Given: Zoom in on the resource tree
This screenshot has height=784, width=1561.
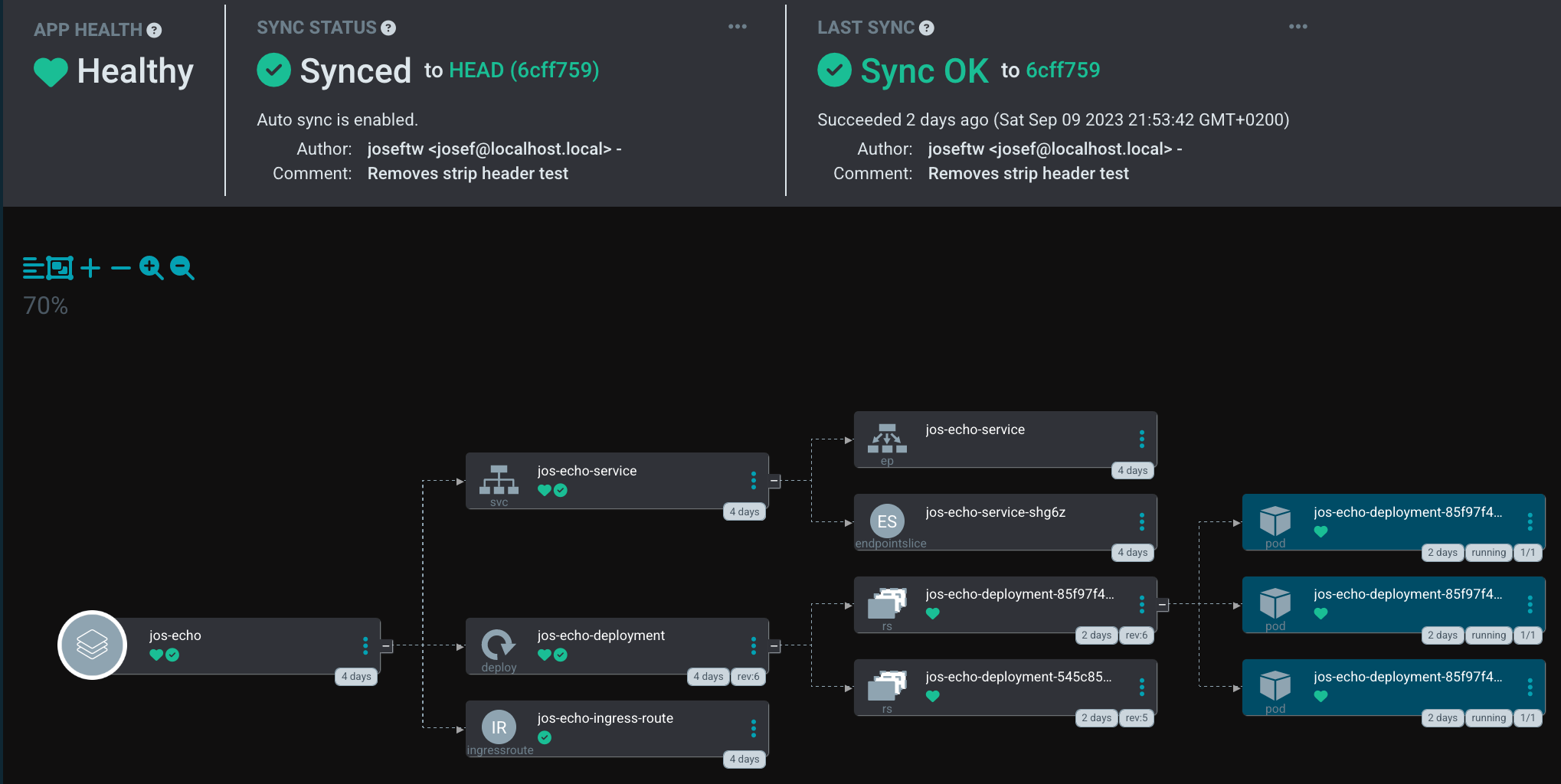Looking at the screenshot, I should click(152, 267).
